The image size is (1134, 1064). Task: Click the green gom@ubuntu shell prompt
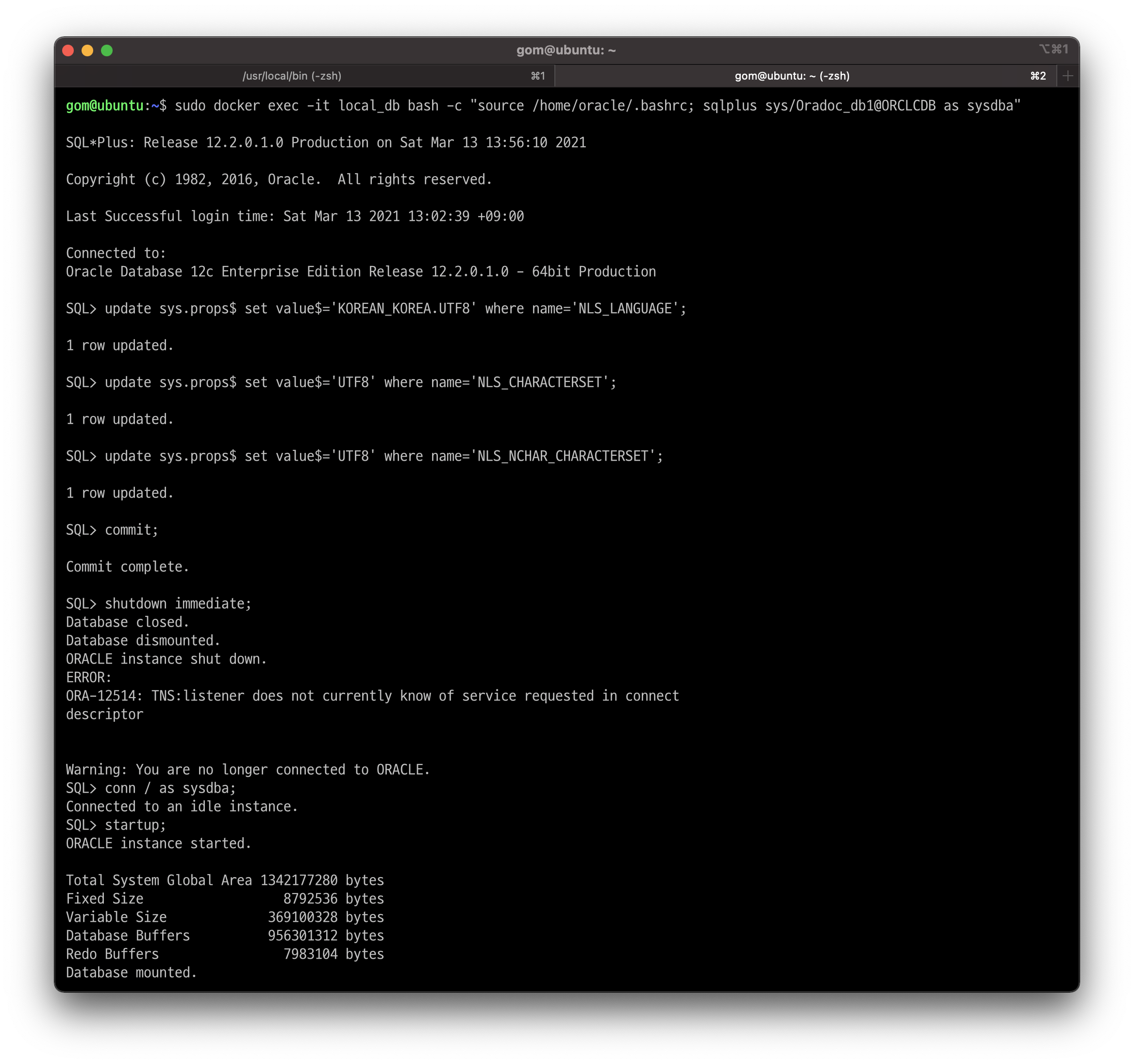(x=104, y=105)
